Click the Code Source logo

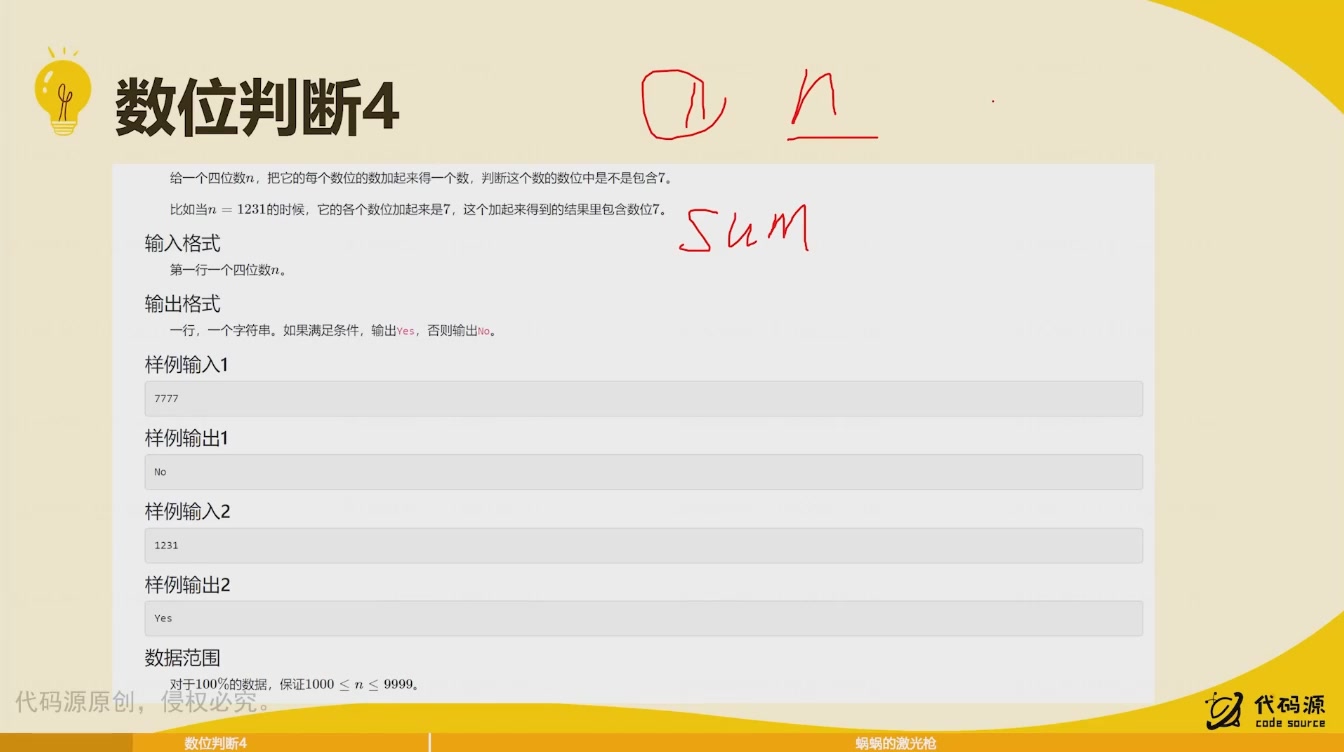[1265, 709]
